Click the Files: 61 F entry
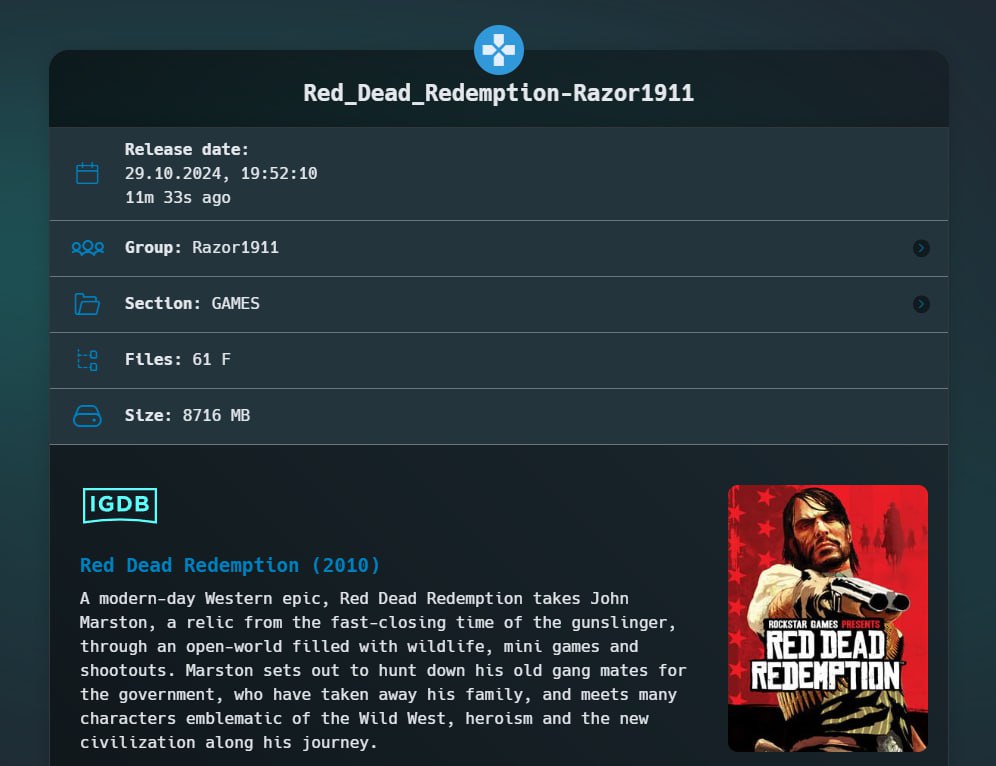The width and height of the screenshot is (996, 766). point(178,360)
